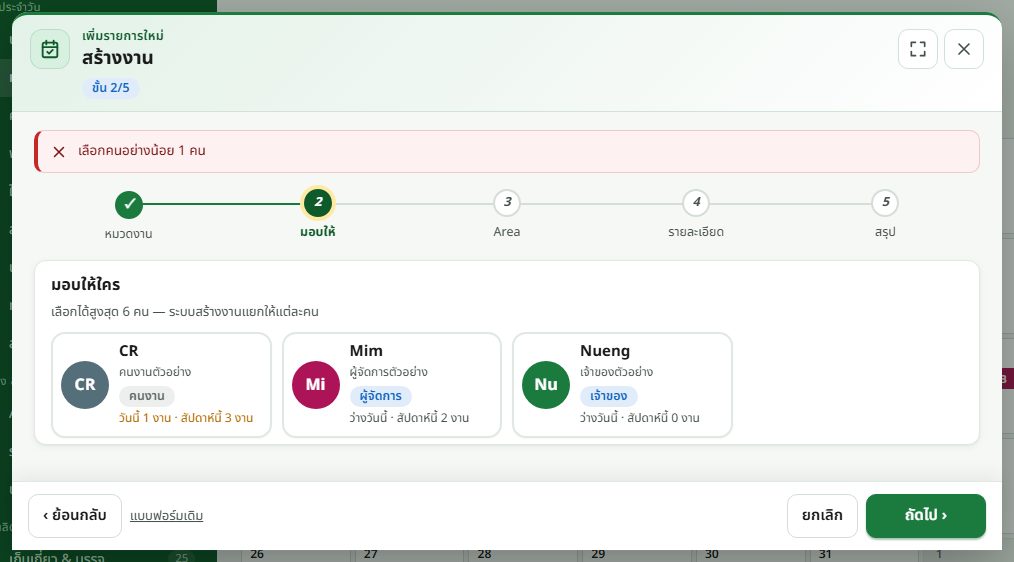Jump to step 4 รายละเอียด
This screenshot has height=562, width=1014.
tap(696, 203)
